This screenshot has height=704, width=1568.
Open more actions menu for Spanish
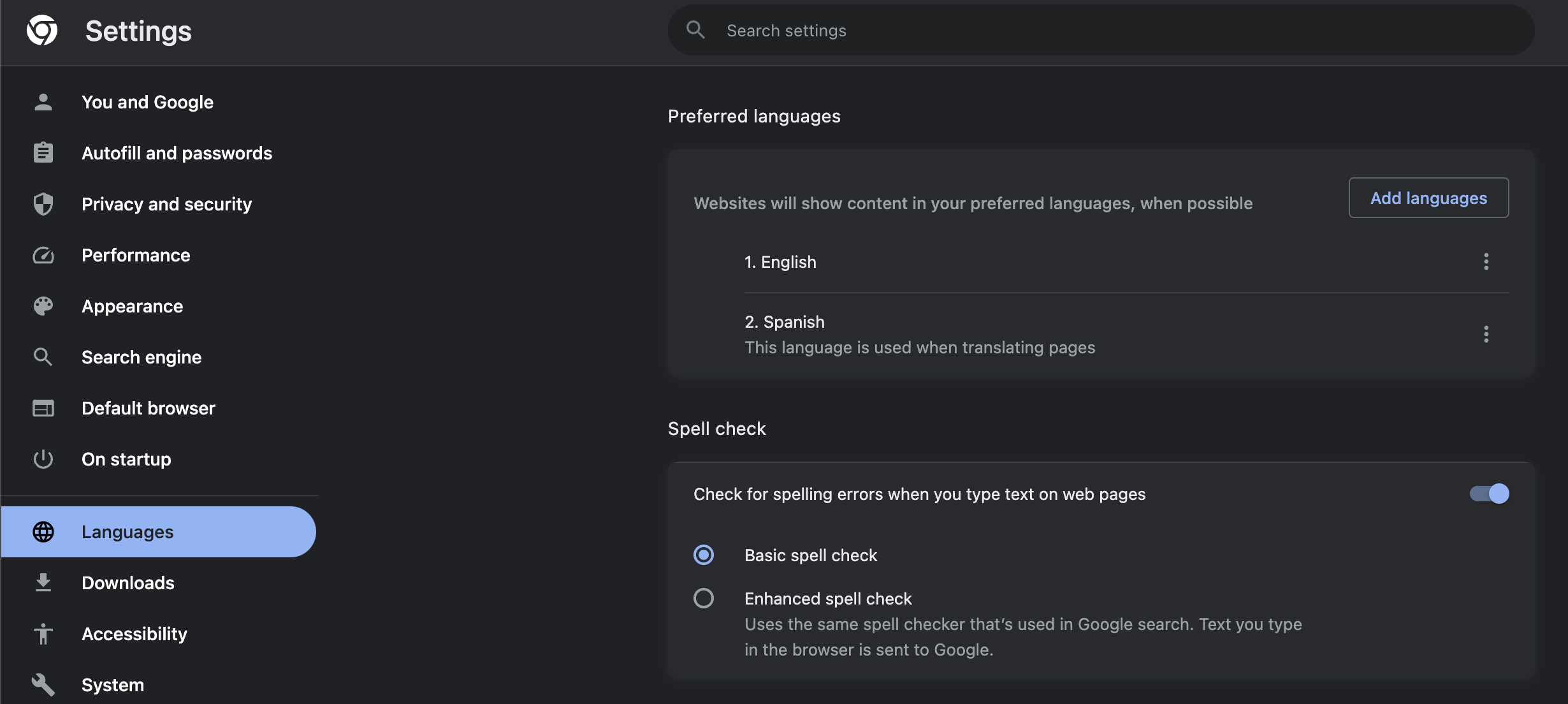1486,334
